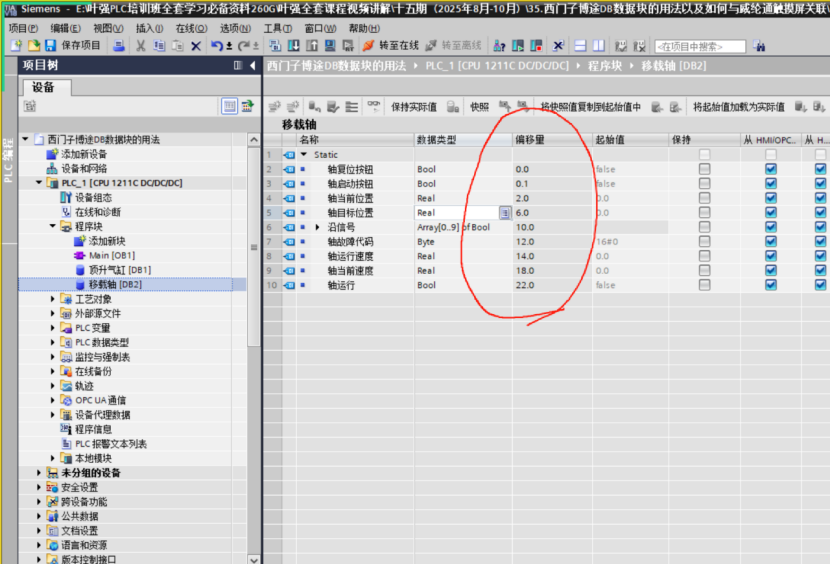
Task: Uncheck HMI/OPC accessible for 轴运行速度
Action: tap(771, 256)
